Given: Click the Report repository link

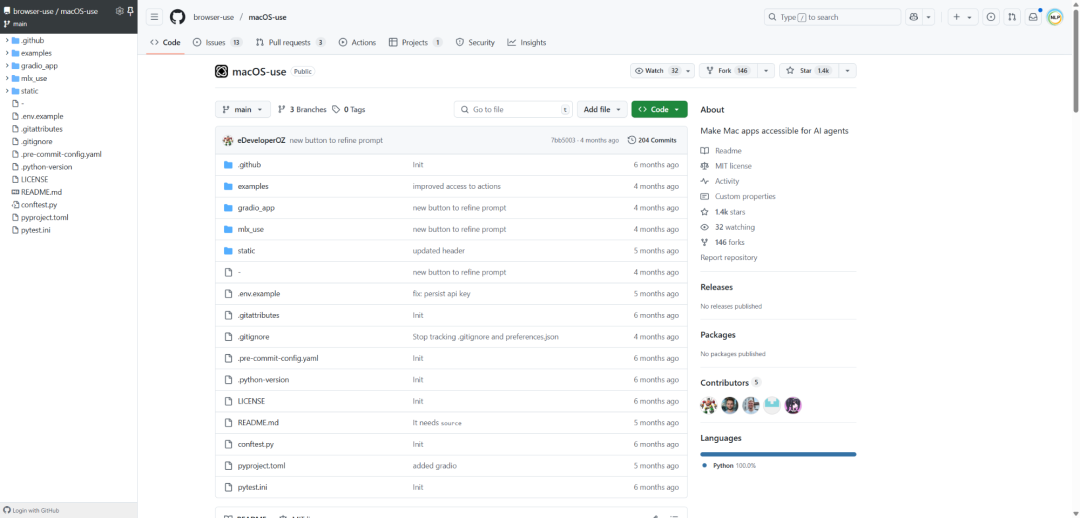Looking at the screenshot, I should point(729,258).
